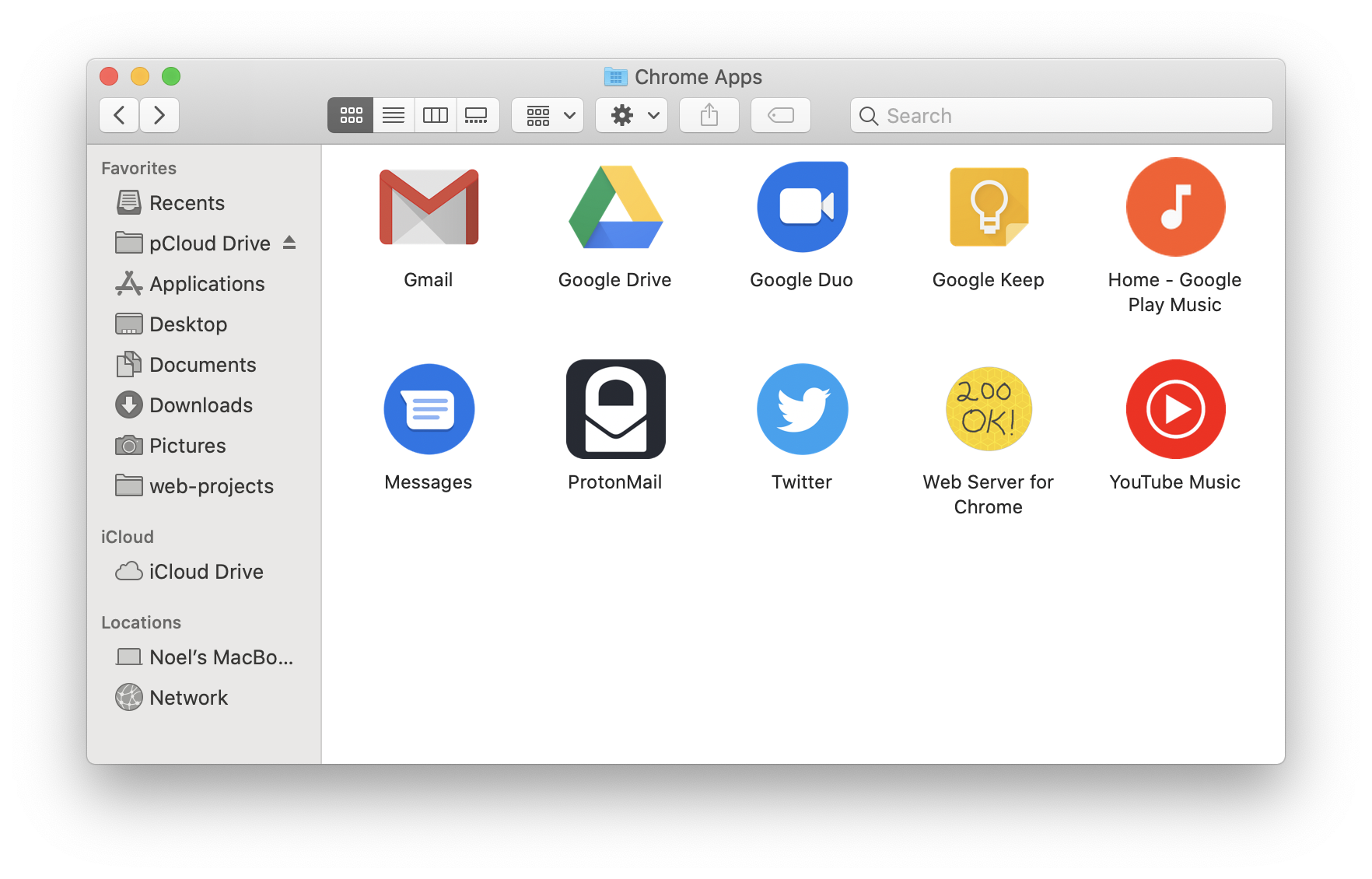Click the Share toolbar button

[x=709, y=115]
